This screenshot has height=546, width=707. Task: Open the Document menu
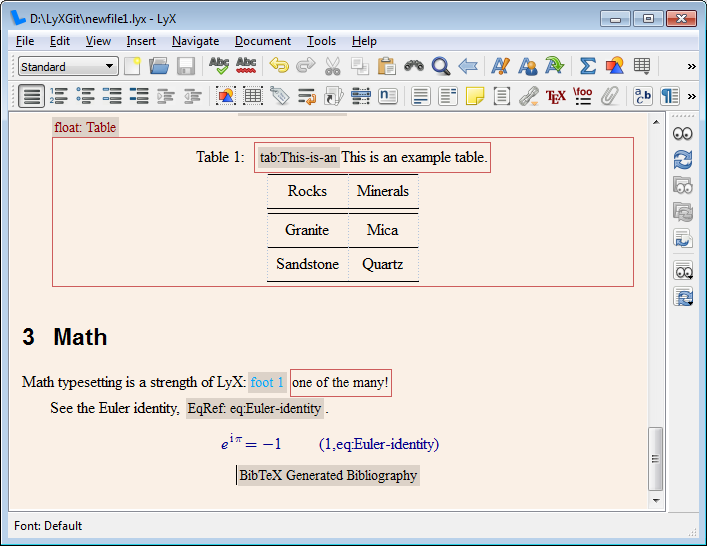263,41
